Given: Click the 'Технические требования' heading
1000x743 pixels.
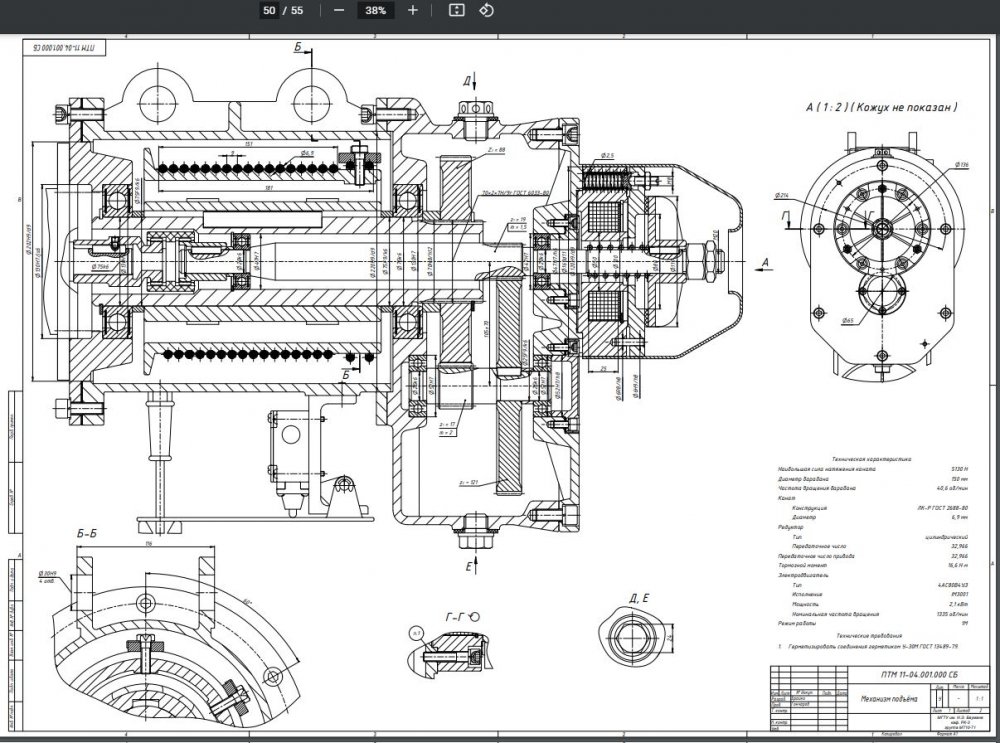Looking at the screenshot, I should 870,636.
